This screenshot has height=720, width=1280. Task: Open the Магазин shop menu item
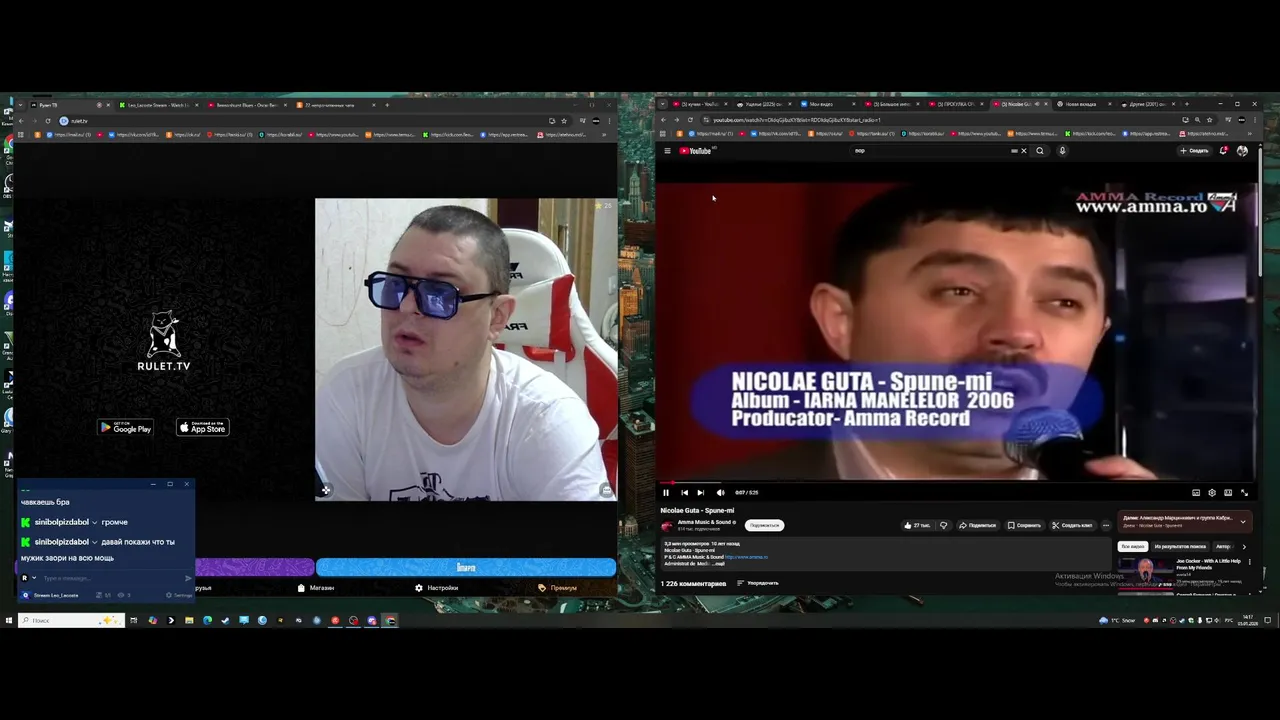[x=316, y=588]
